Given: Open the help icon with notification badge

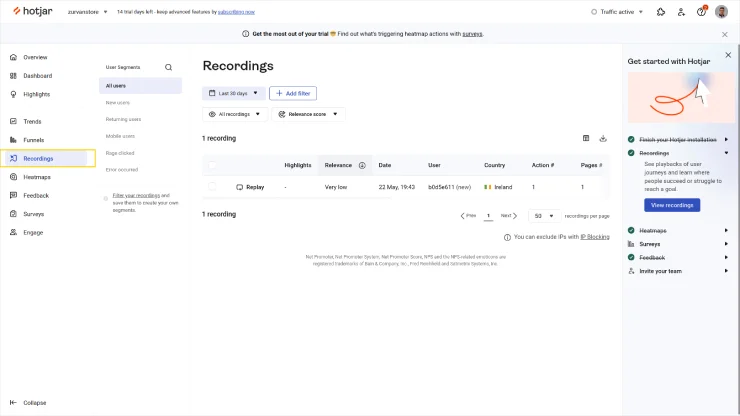Looking at the screenshot, I should [701, 11].
